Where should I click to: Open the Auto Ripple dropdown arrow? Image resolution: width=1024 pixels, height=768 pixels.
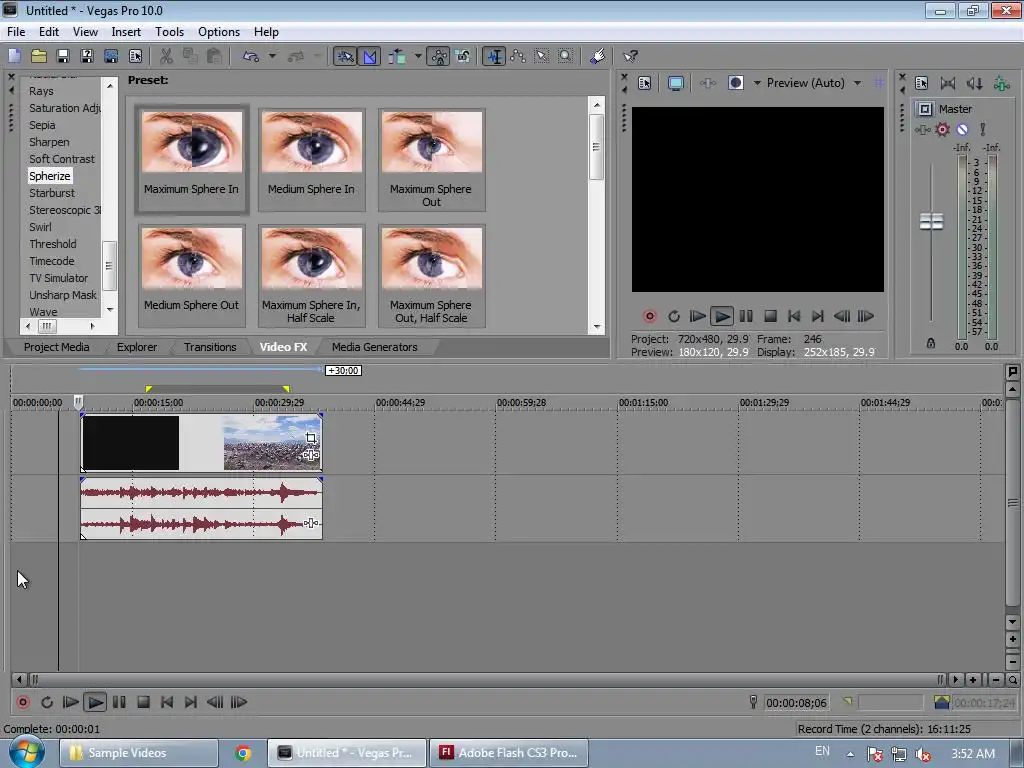point(417,57)
